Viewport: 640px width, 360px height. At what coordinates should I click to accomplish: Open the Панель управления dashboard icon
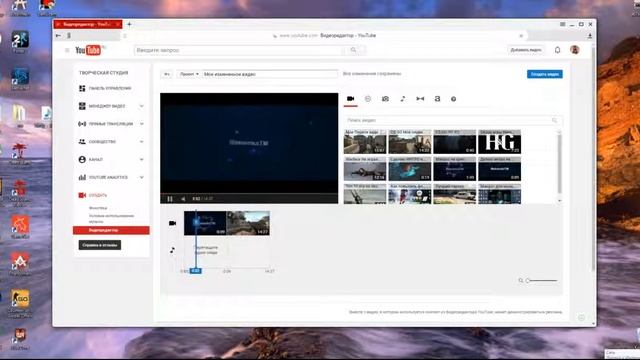tap(82, 88)
